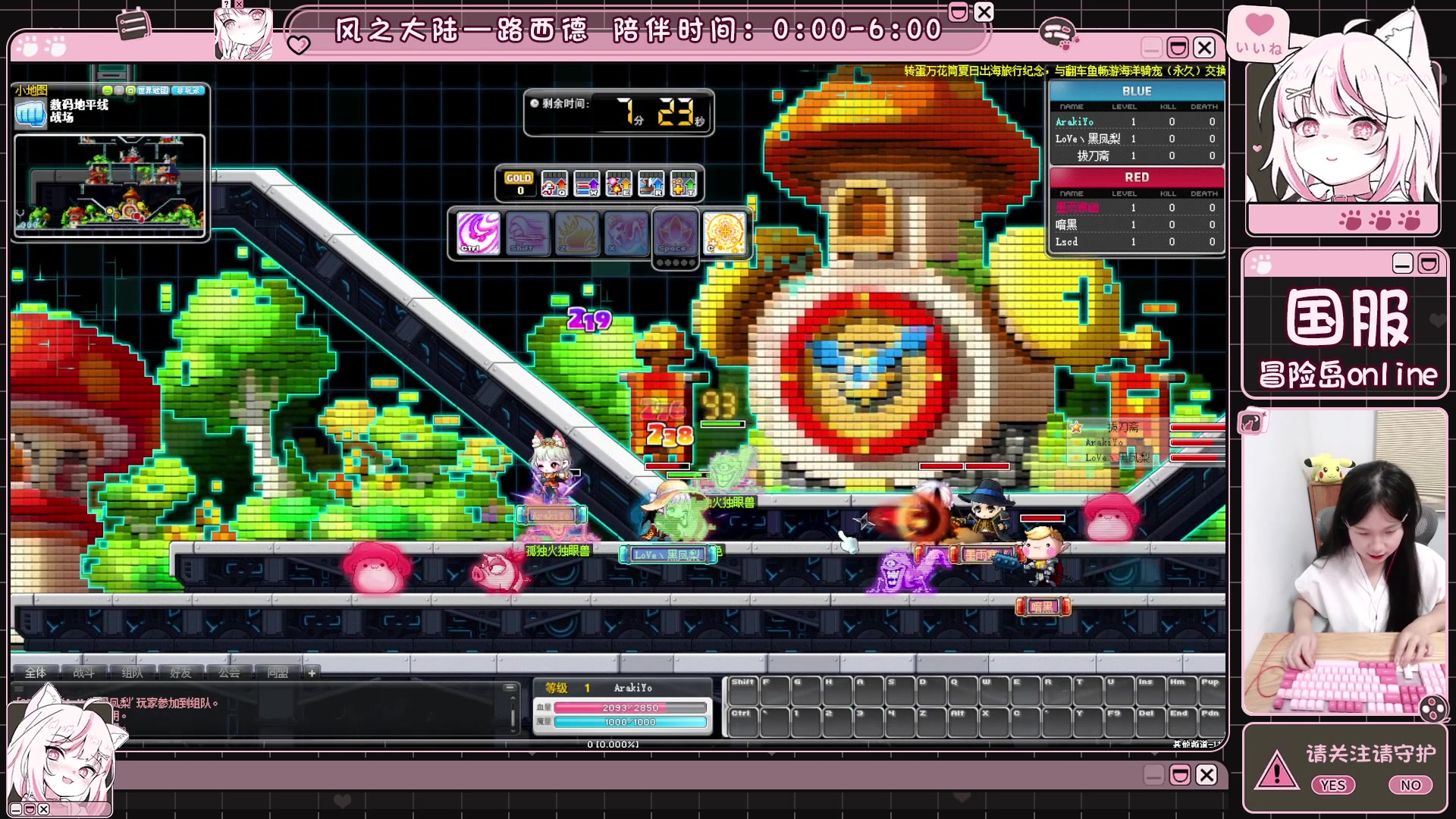1456x819 pixels.
Task: Click the pink paw on 国服 panel header
Action: coord(1262,264)
